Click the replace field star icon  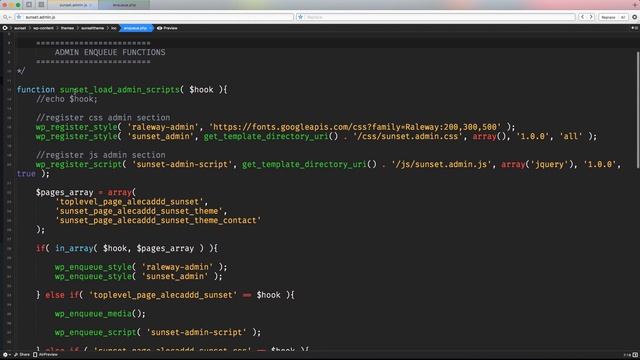click(x=301, y=17)
